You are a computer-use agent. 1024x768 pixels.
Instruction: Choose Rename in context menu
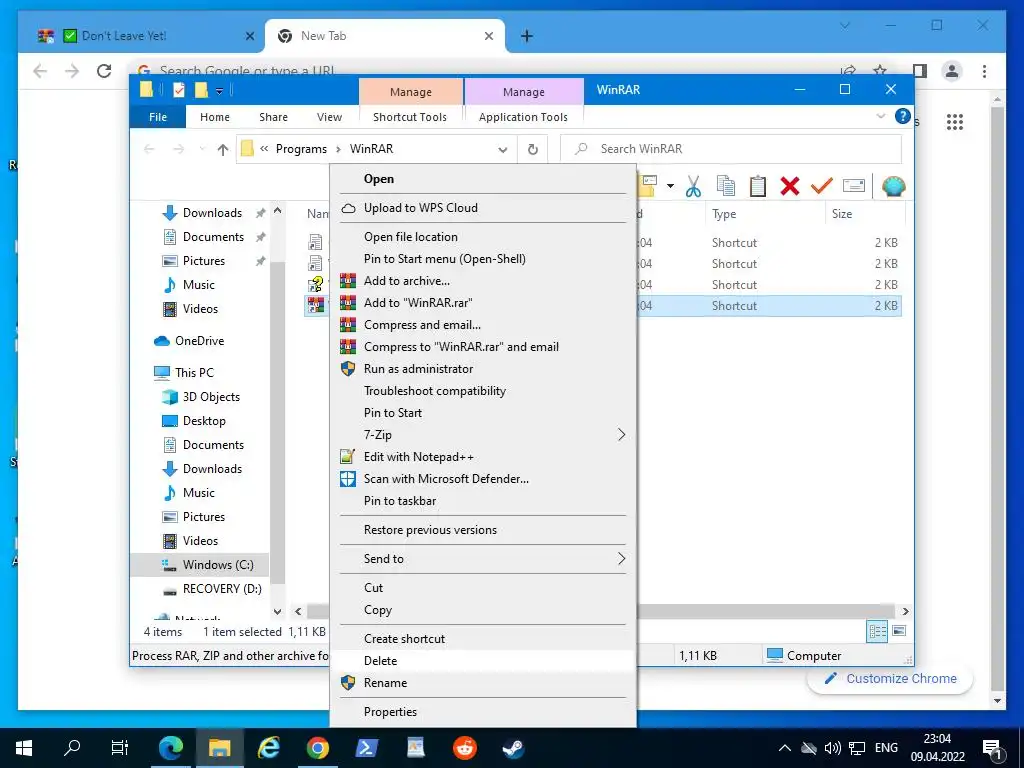click(483, 683)
